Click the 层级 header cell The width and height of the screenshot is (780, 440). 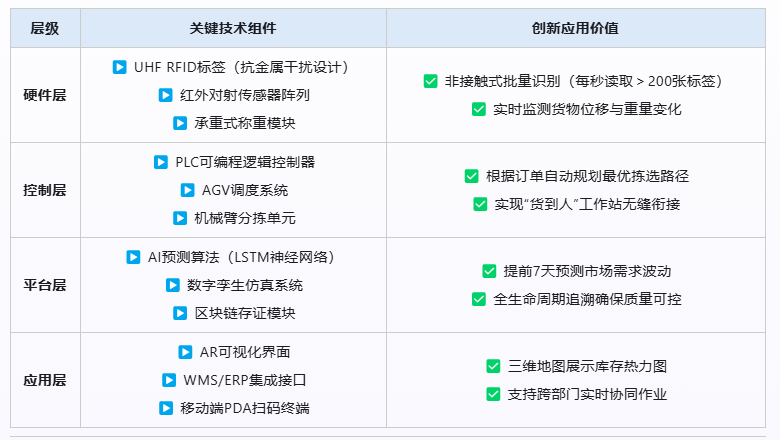(x=45, y=29)
